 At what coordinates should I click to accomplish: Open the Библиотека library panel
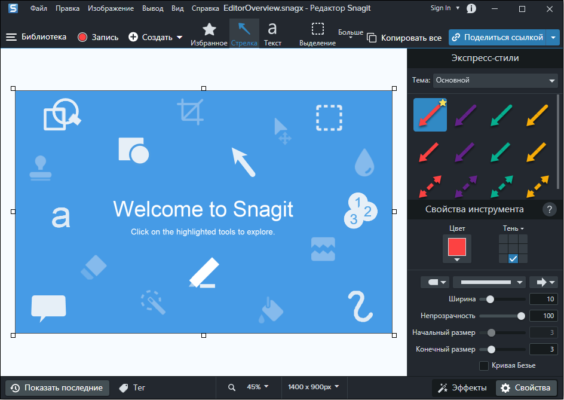[36, 37]
